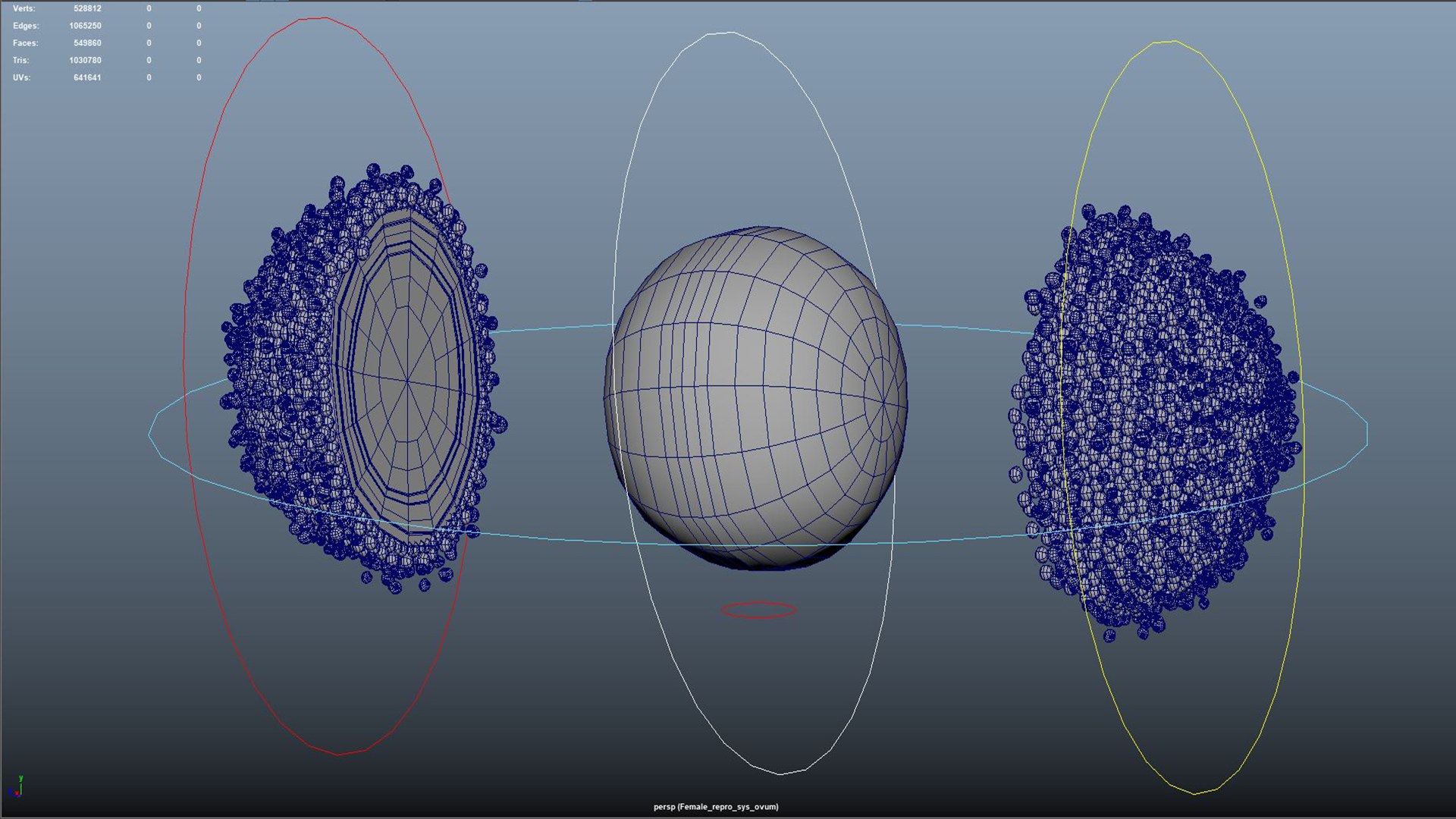This screenshot has height=819, width=1456.
Task: Click the 'Faces:' label in heads-up display
Action: (x=25, y=43)
